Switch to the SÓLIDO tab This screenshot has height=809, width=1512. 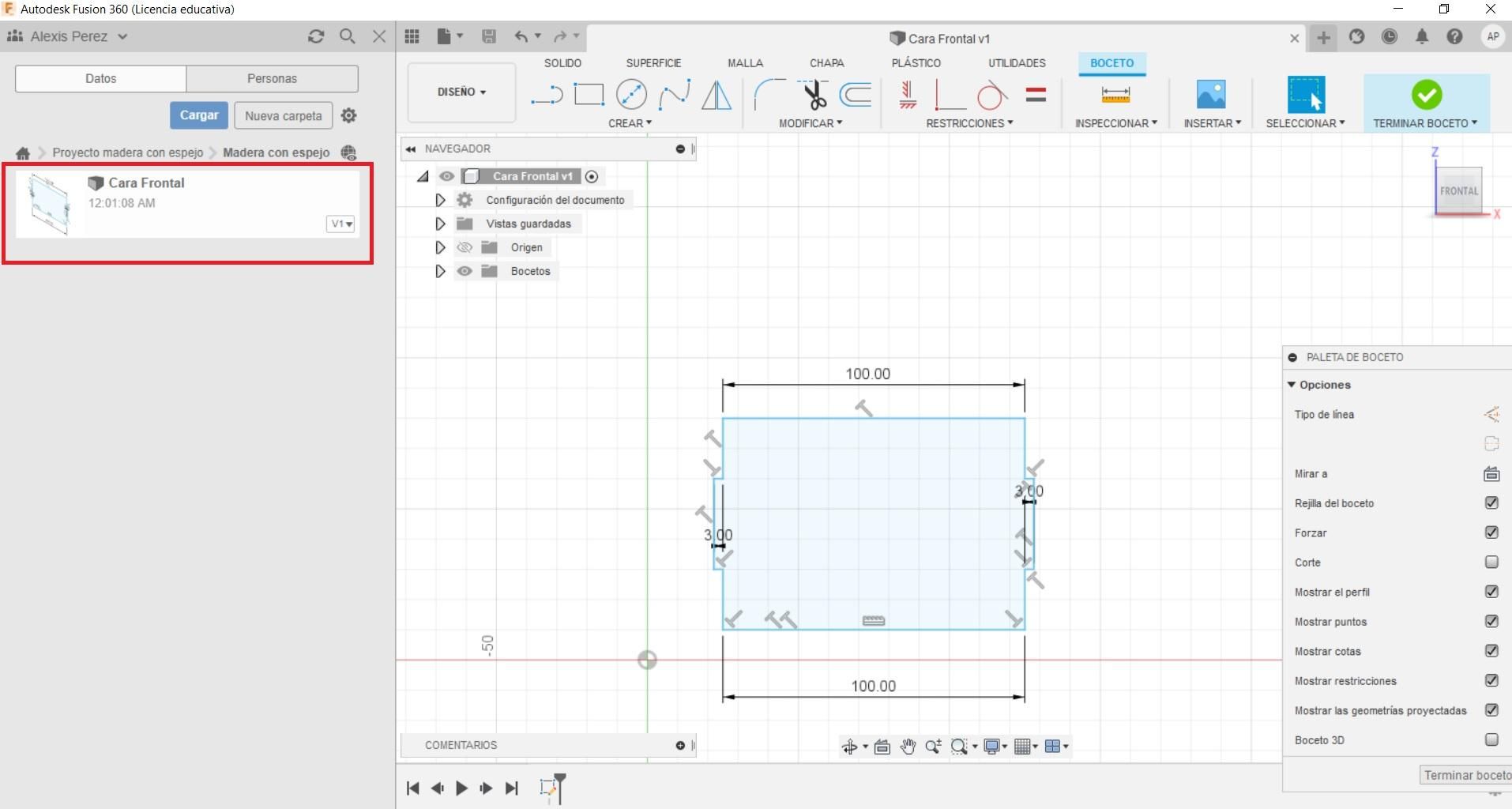point(562,63)
